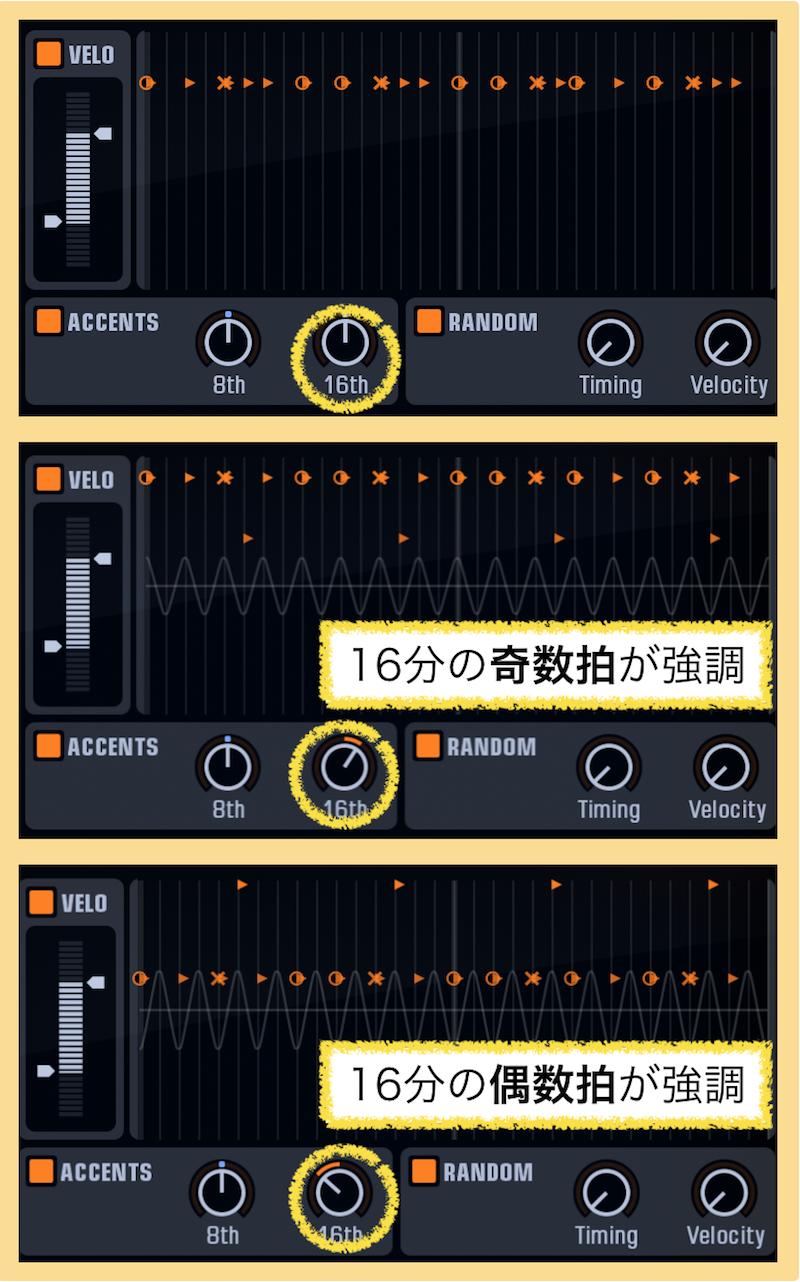Click the first accented arrow marker in the middle panel's lower row
Screen dimensions: 800x1282
click(248, 538)
